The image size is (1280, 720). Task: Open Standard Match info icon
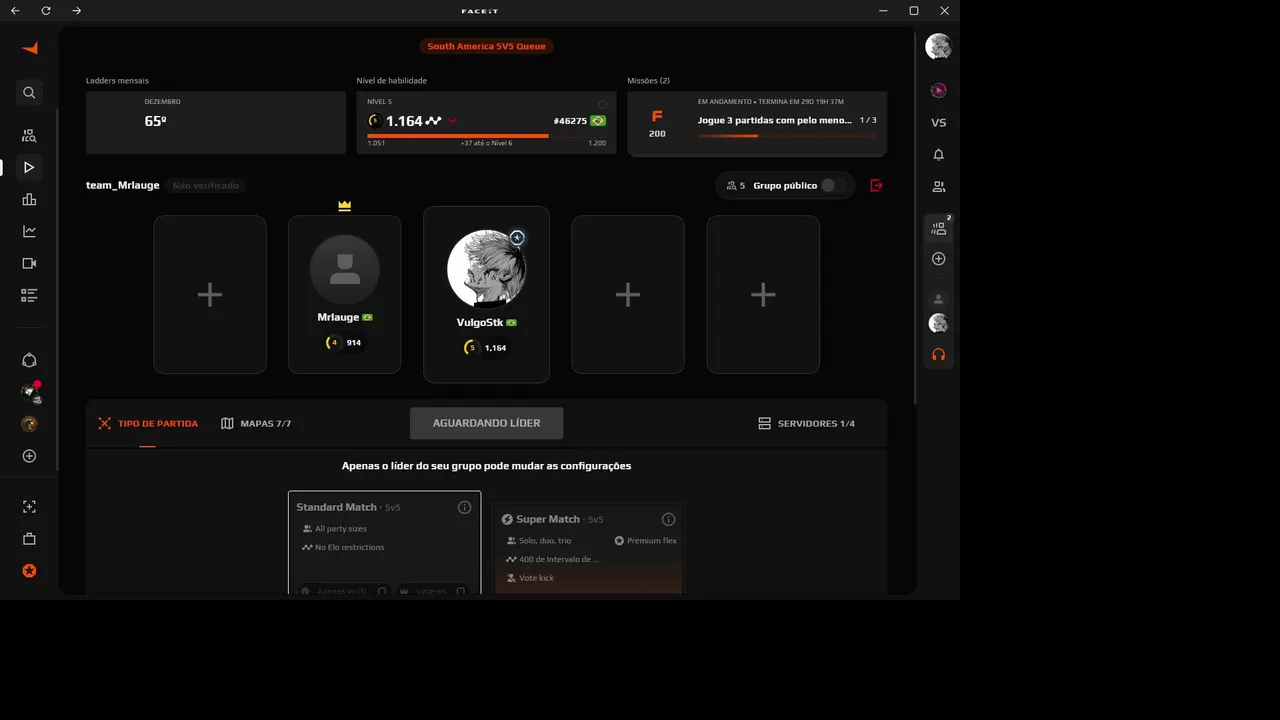pos(464,507)
